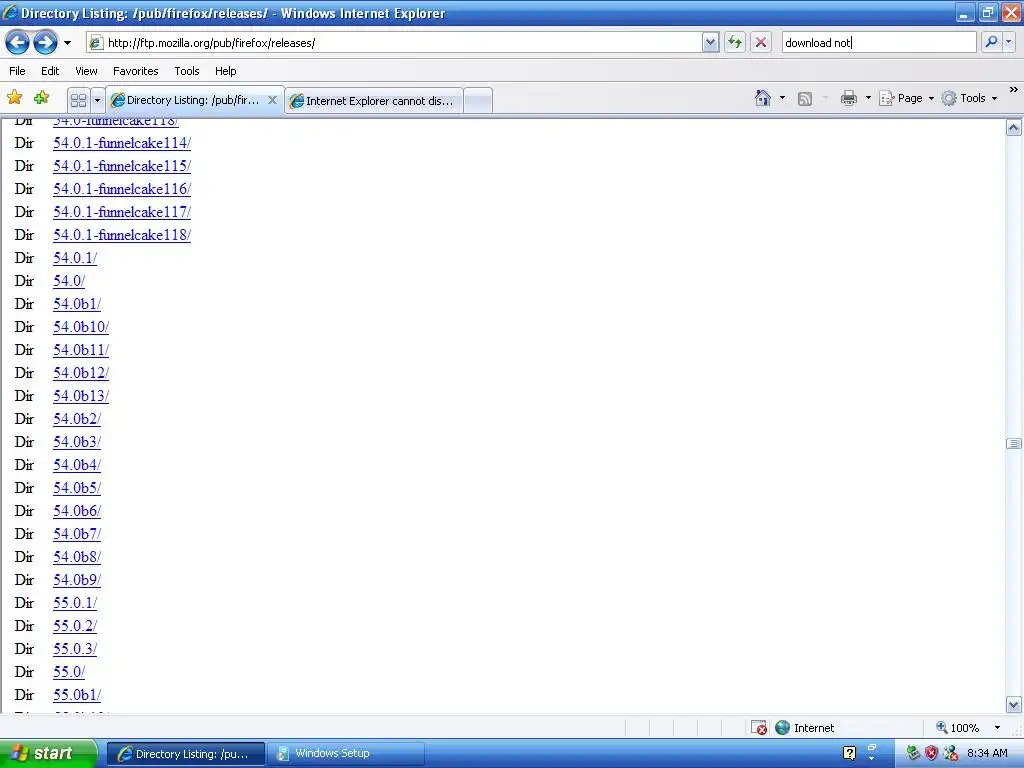Open 54.0.1-funnelcake116/ directory link
This screenshot has height=768, width=1024.
[122, 189]
